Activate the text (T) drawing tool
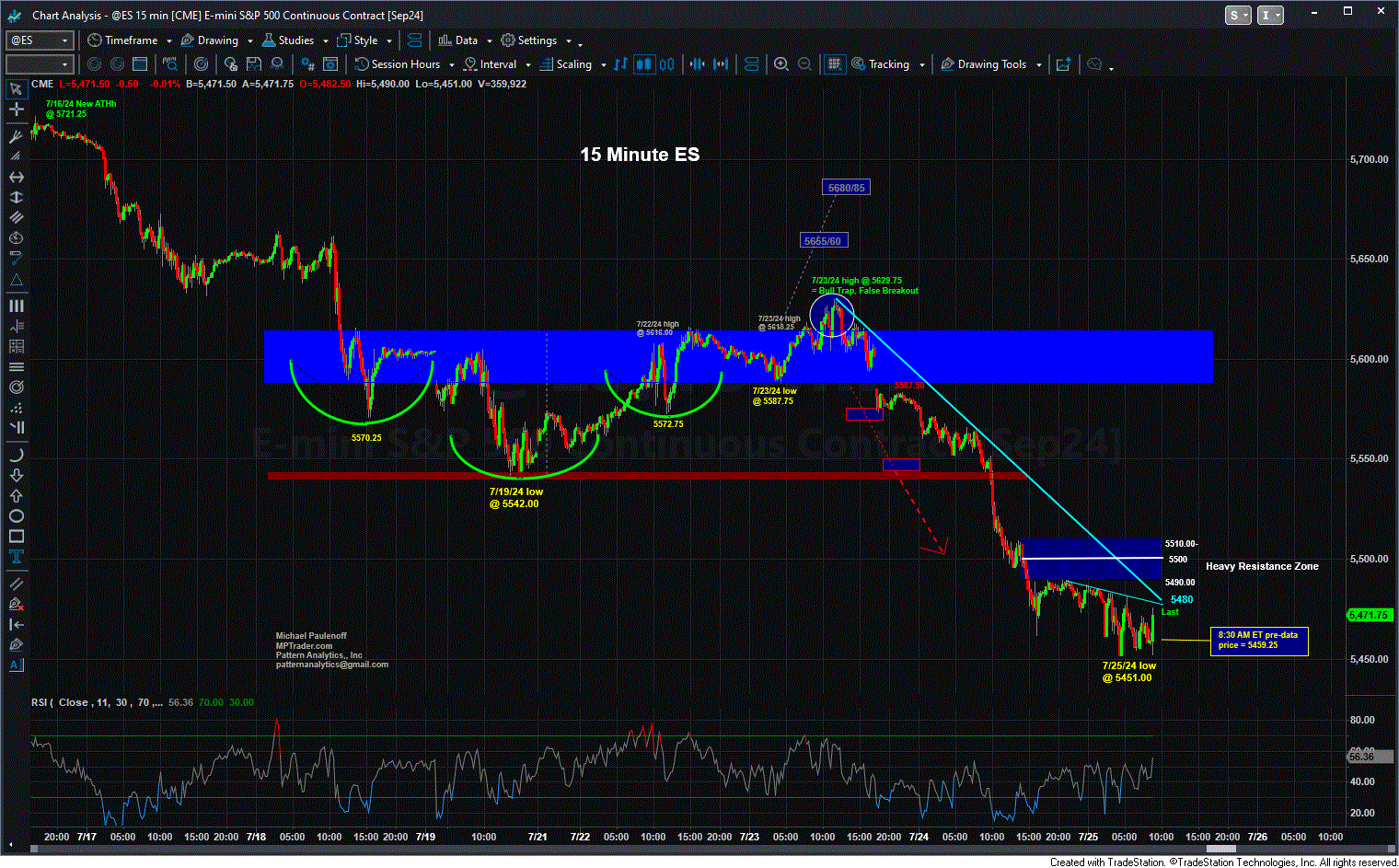Screen dimensions: 1399x868 coord(16,556)
